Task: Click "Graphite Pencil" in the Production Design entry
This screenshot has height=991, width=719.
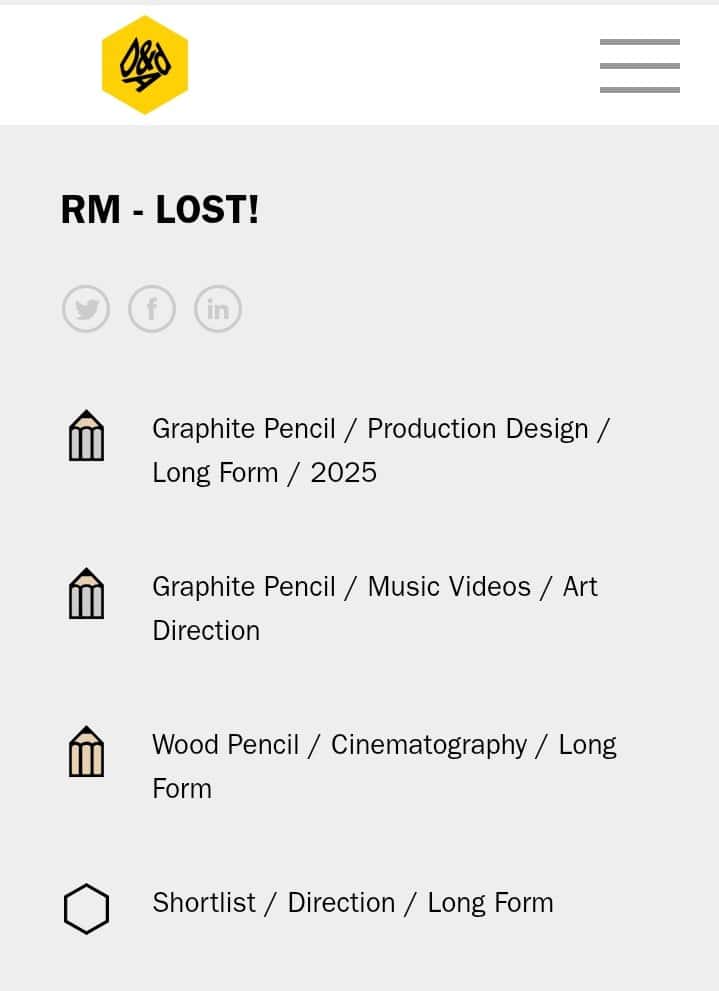Action: click(x=243, y=429)
